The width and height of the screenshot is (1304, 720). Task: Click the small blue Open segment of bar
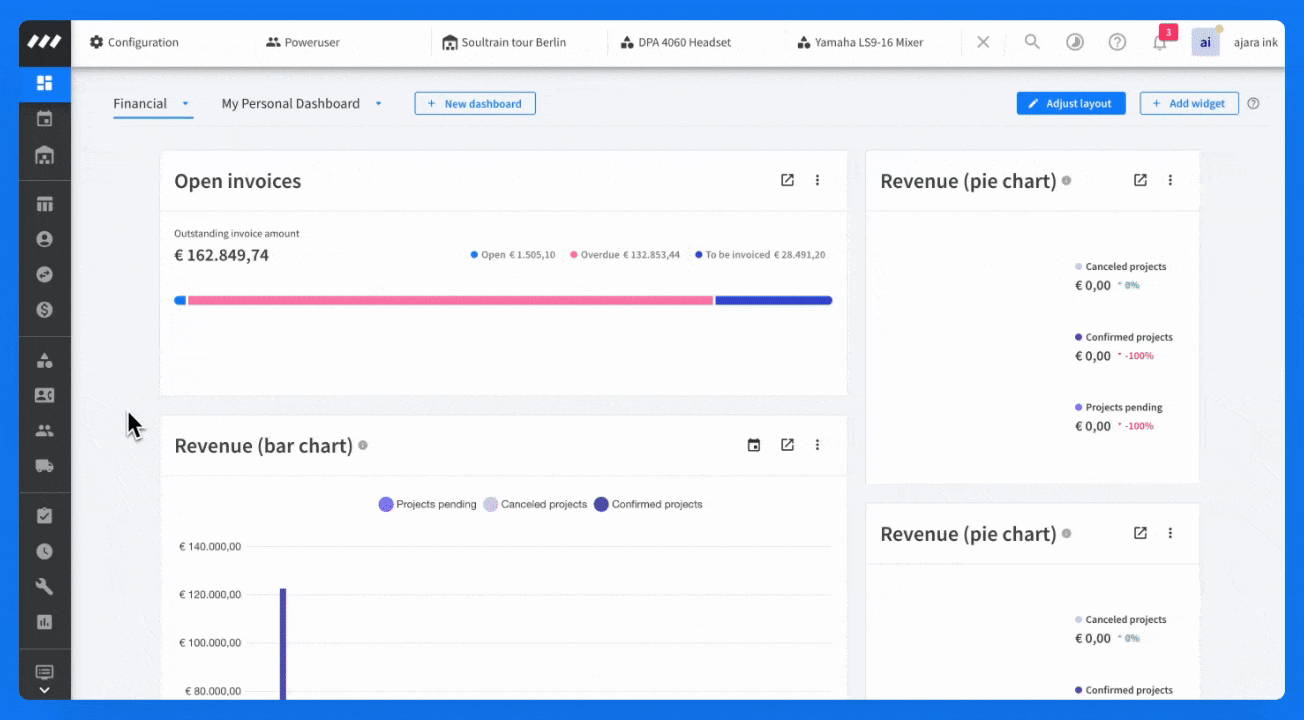click(x=180, y=300)
